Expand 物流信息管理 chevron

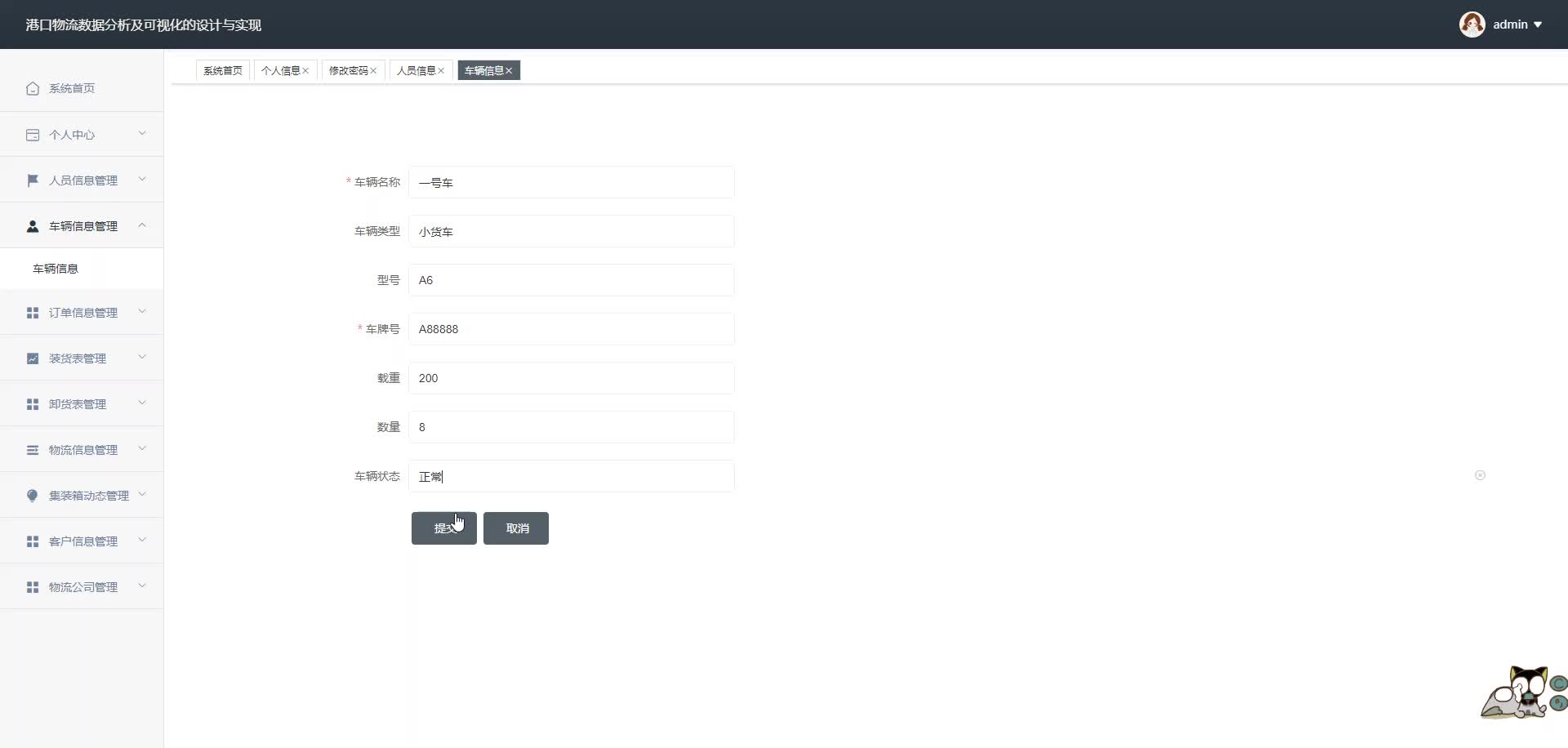click(142, 448)
